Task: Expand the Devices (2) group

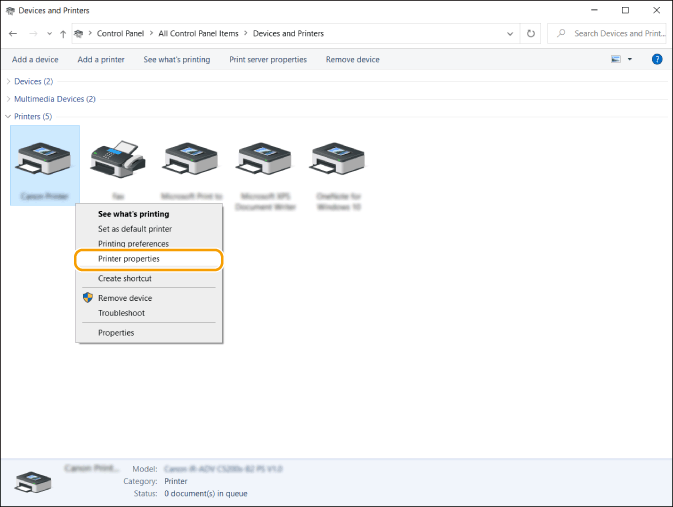Action: pyautogui.click(x=9, y=81)
